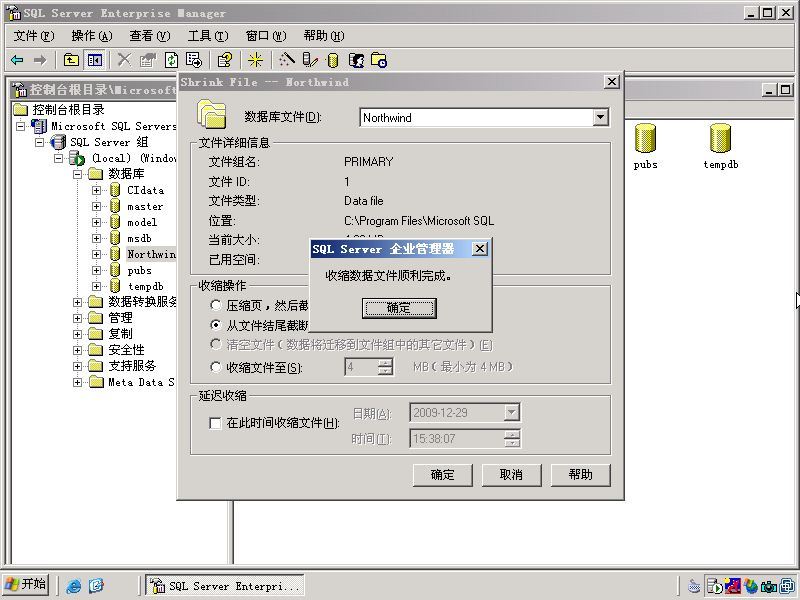This screenshot has height=600, width=800.
Task: Select the 从文件结尾截断 radio option
Action: [216, 324]
